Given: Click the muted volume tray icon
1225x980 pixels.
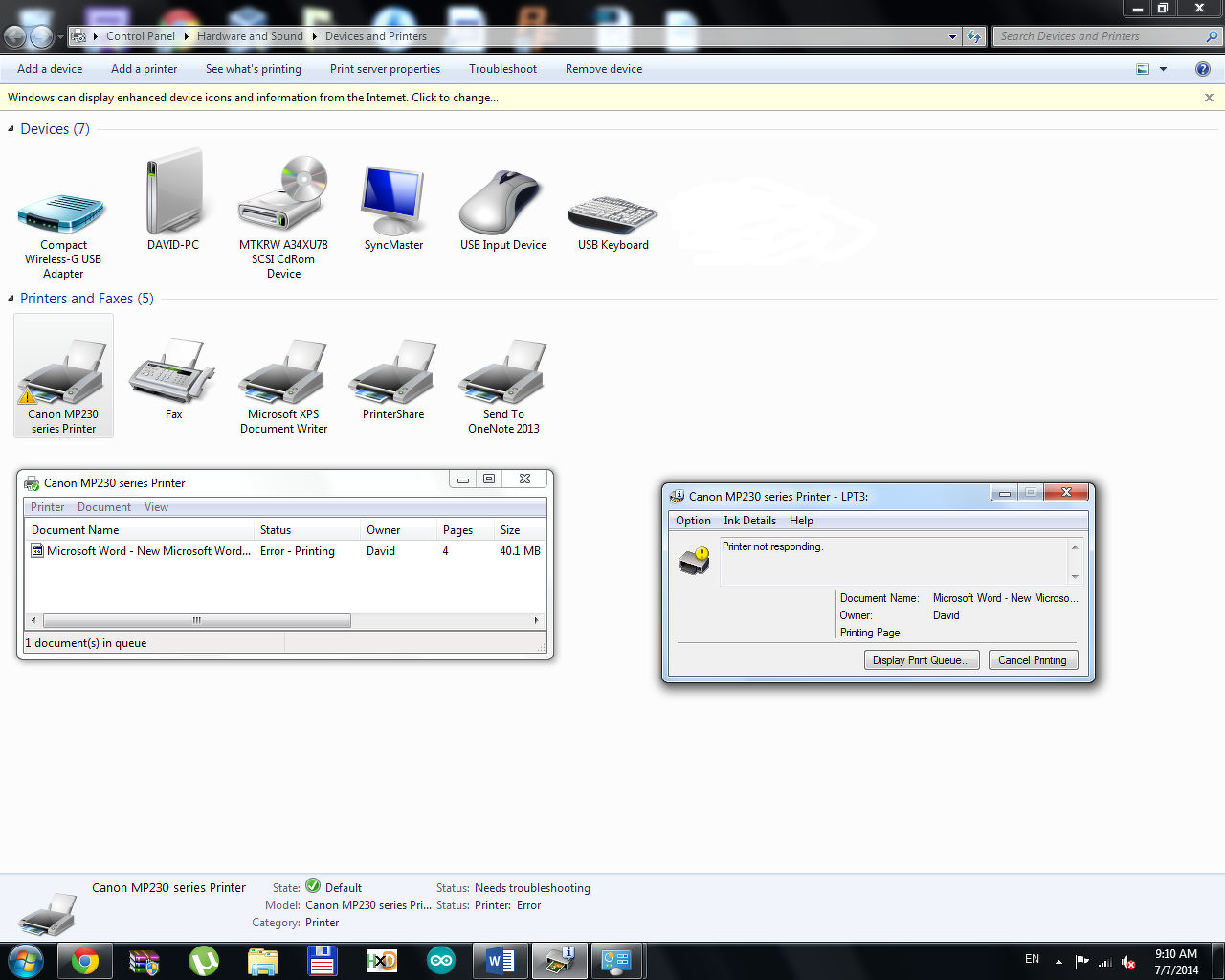Looking at the screenshot, I should [x=1129, y=962].
